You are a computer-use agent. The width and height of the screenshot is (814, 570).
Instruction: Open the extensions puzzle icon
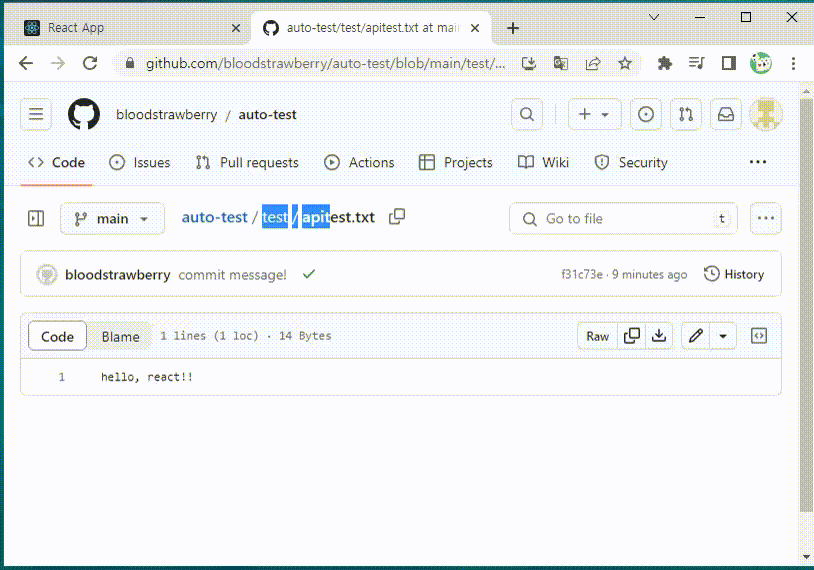664,63
